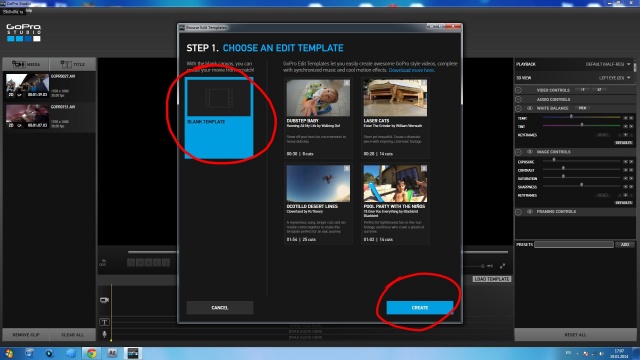
Task: Click the Exposure slider handle
Action: (x=554, y=160)
